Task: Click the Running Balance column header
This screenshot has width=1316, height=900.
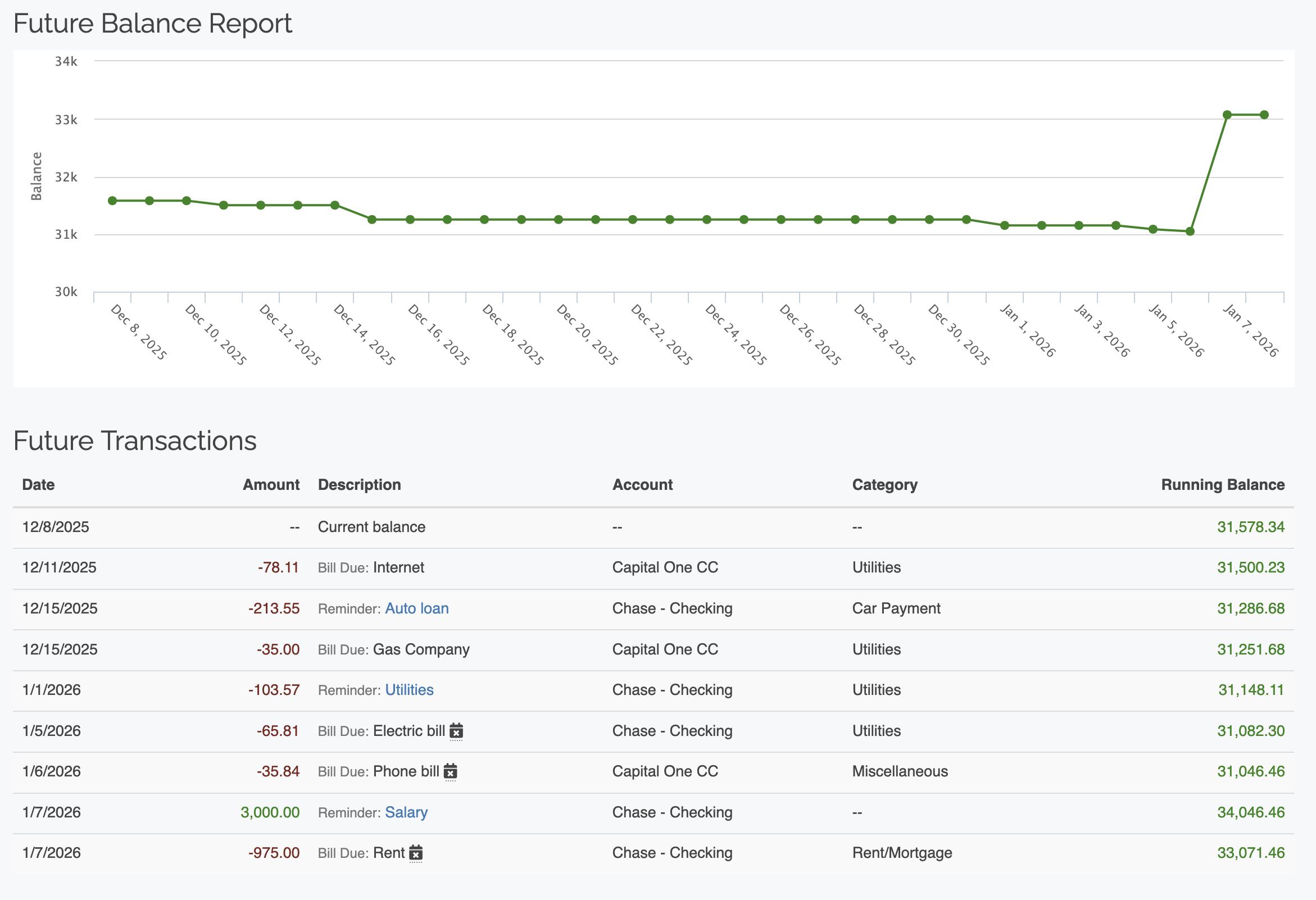Action: coord(1222,485)
